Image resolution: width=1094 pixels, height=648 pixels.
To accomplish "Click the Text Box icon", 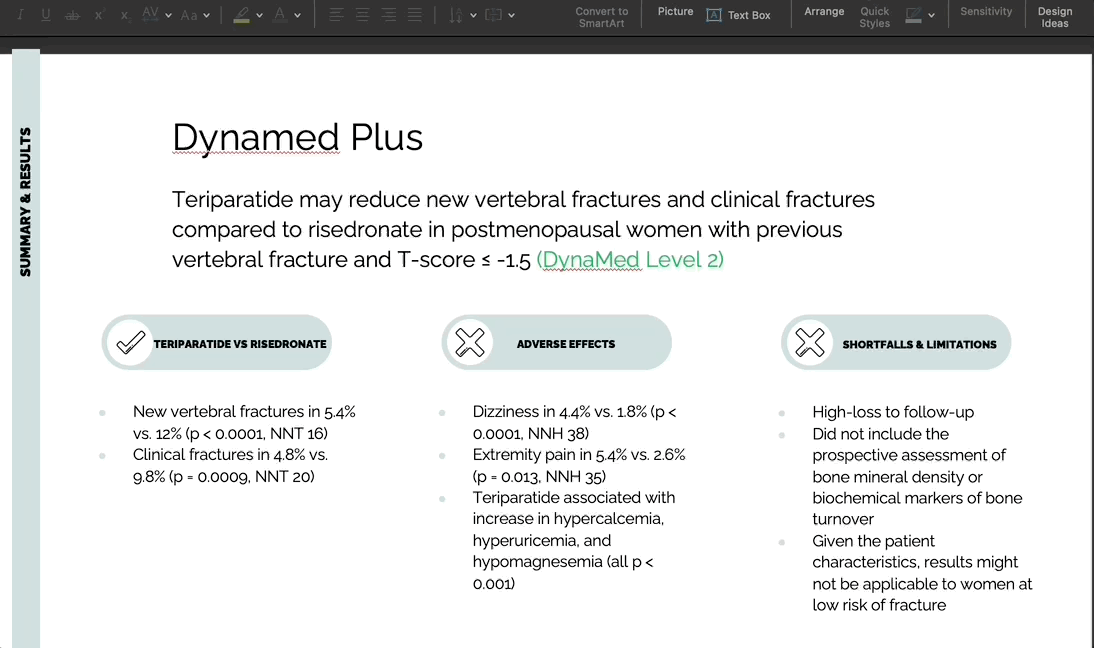I will (x=714, y=15).
